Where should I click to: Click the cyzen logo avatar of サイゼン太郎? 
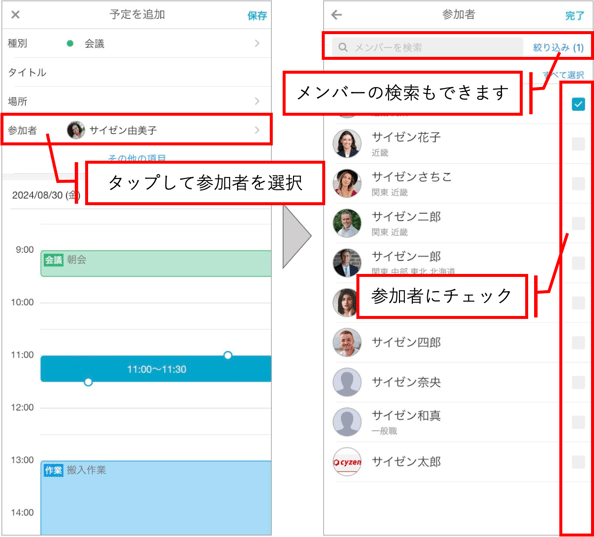347,462
